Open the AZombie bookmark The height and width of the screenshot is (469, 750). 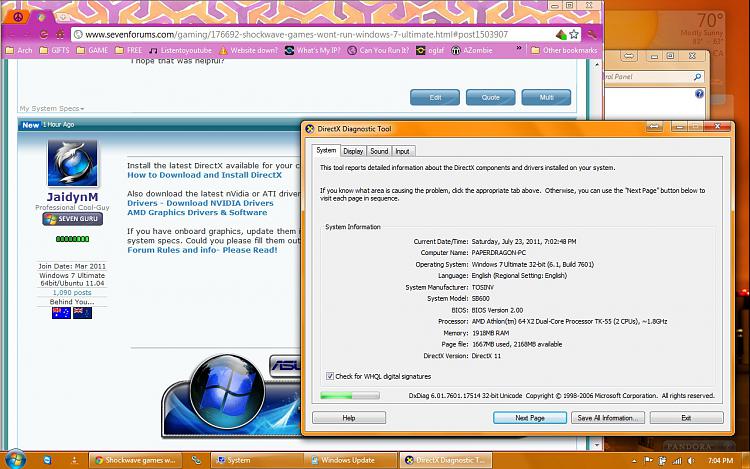472,50
